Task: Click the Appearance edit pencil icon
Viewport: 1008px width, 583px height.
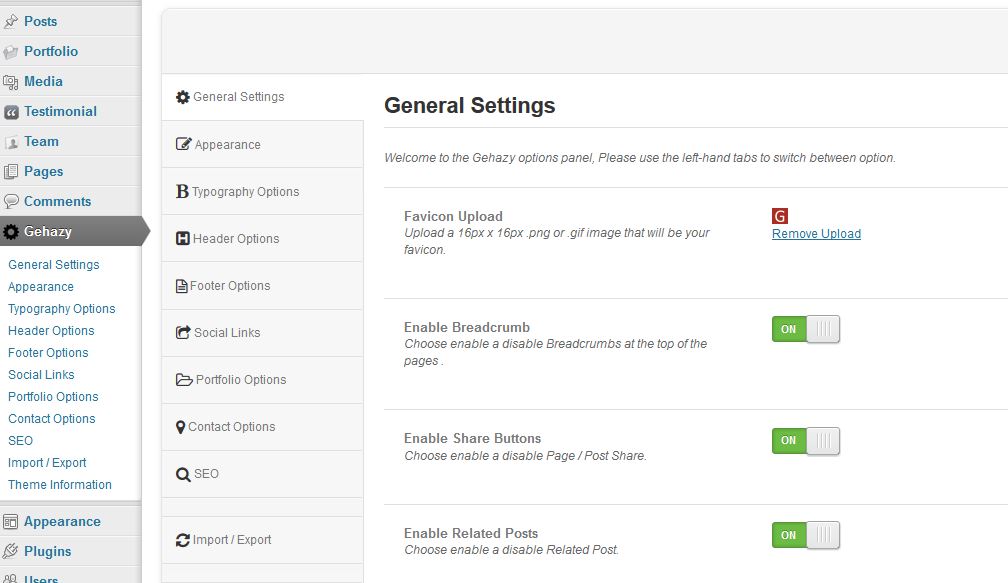Action: (183, 145)
